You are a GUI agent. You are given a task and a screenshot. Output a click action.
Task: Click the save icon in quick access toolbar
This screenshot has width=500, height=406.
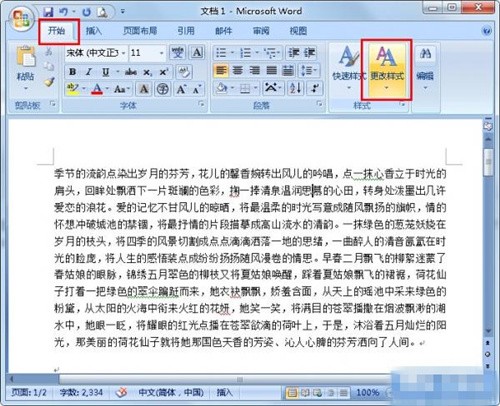(49, 12)
